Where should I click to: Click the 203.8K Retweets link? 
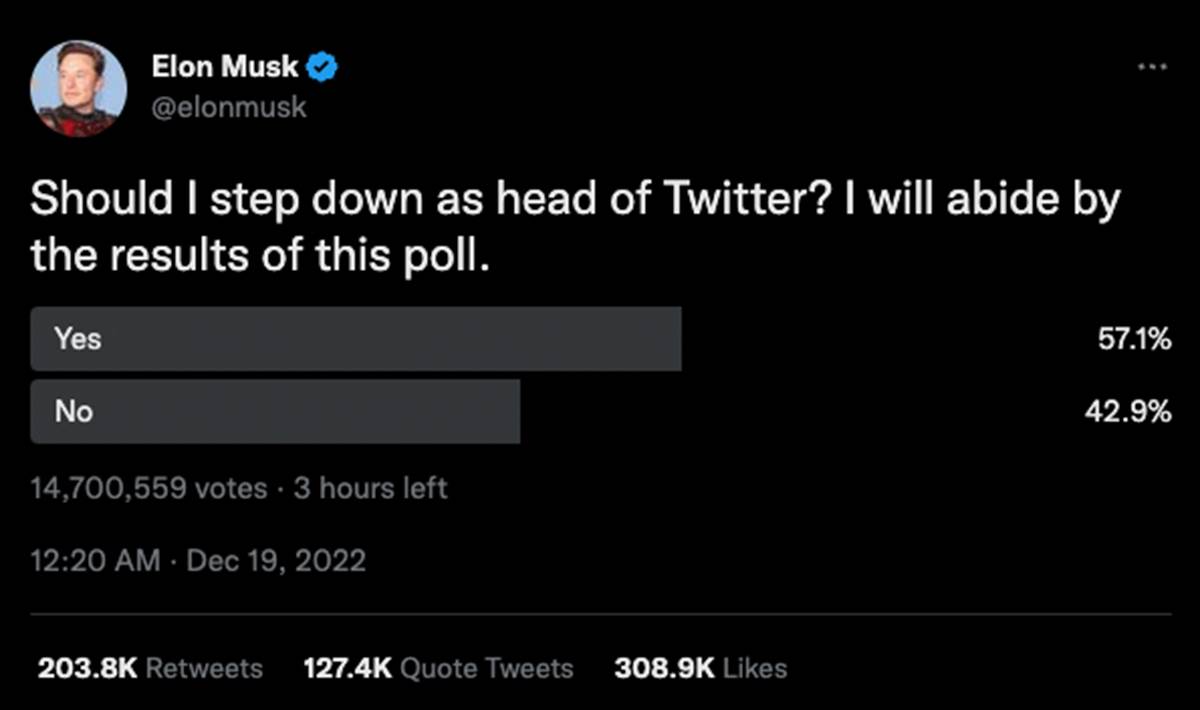pyautogui.click(x=150, y=668)
